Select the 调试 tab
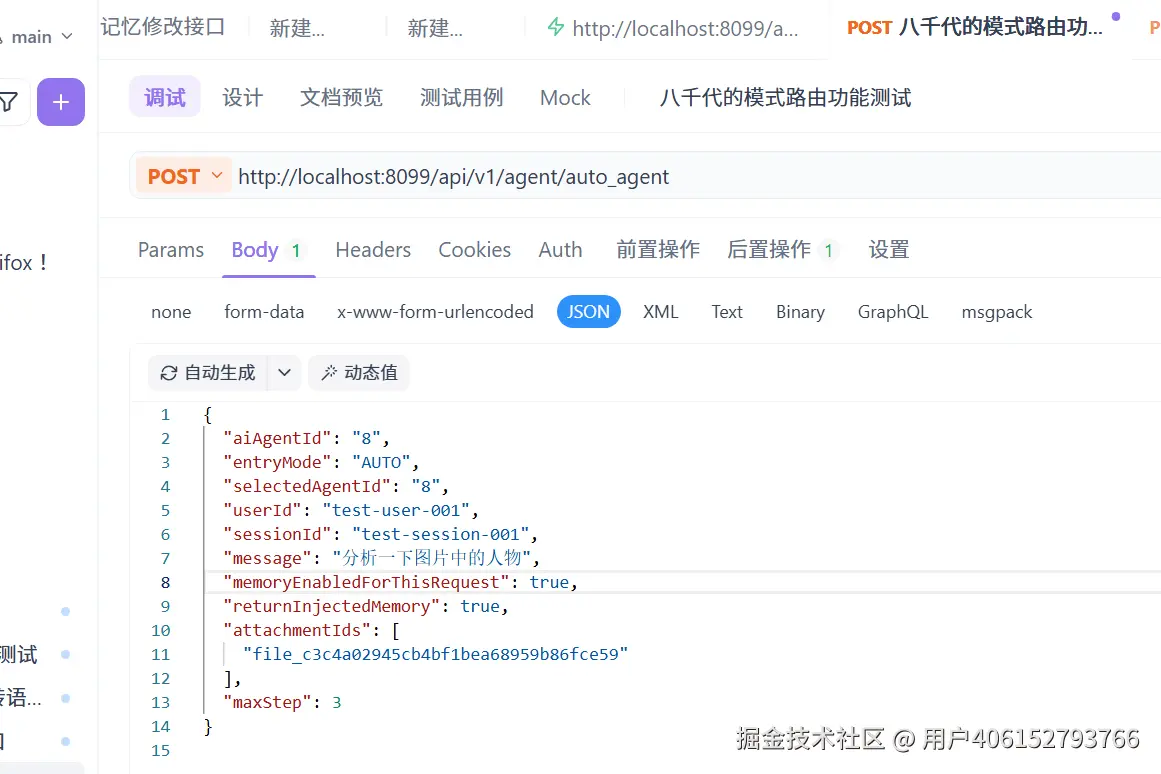Screen dimensions: 1161x774 [x=164, y=97]
